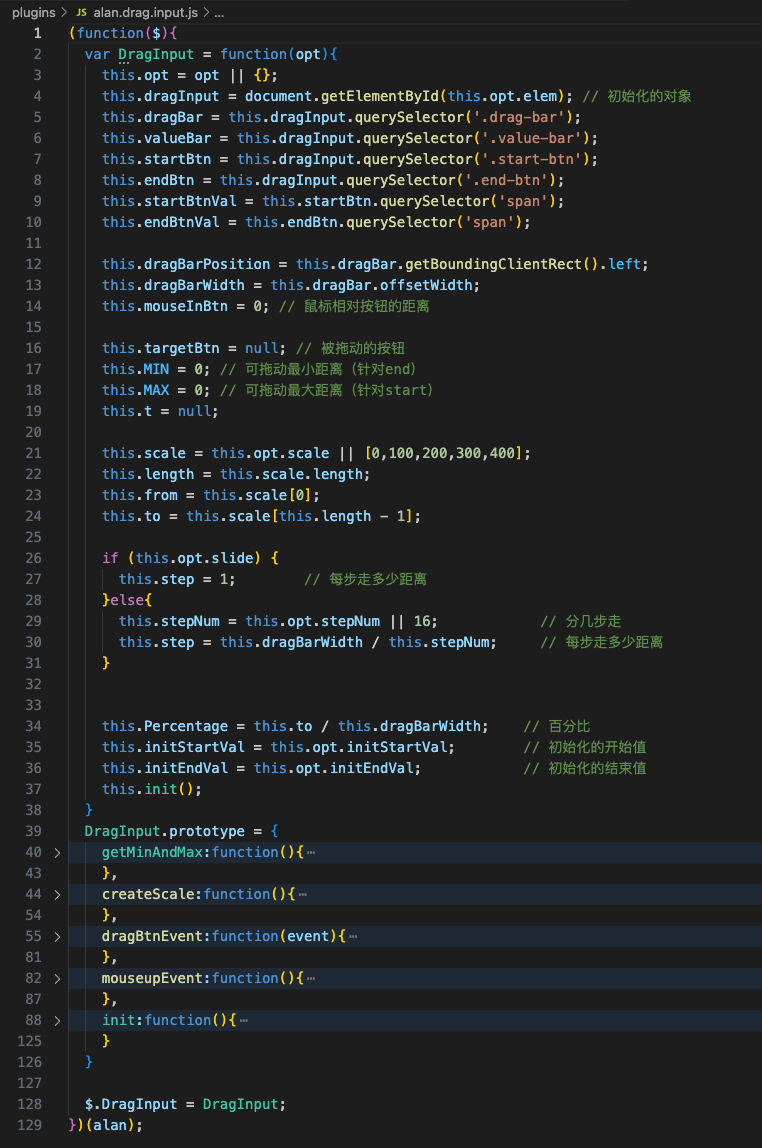Expand the folded createScale function

click(57, 894)
